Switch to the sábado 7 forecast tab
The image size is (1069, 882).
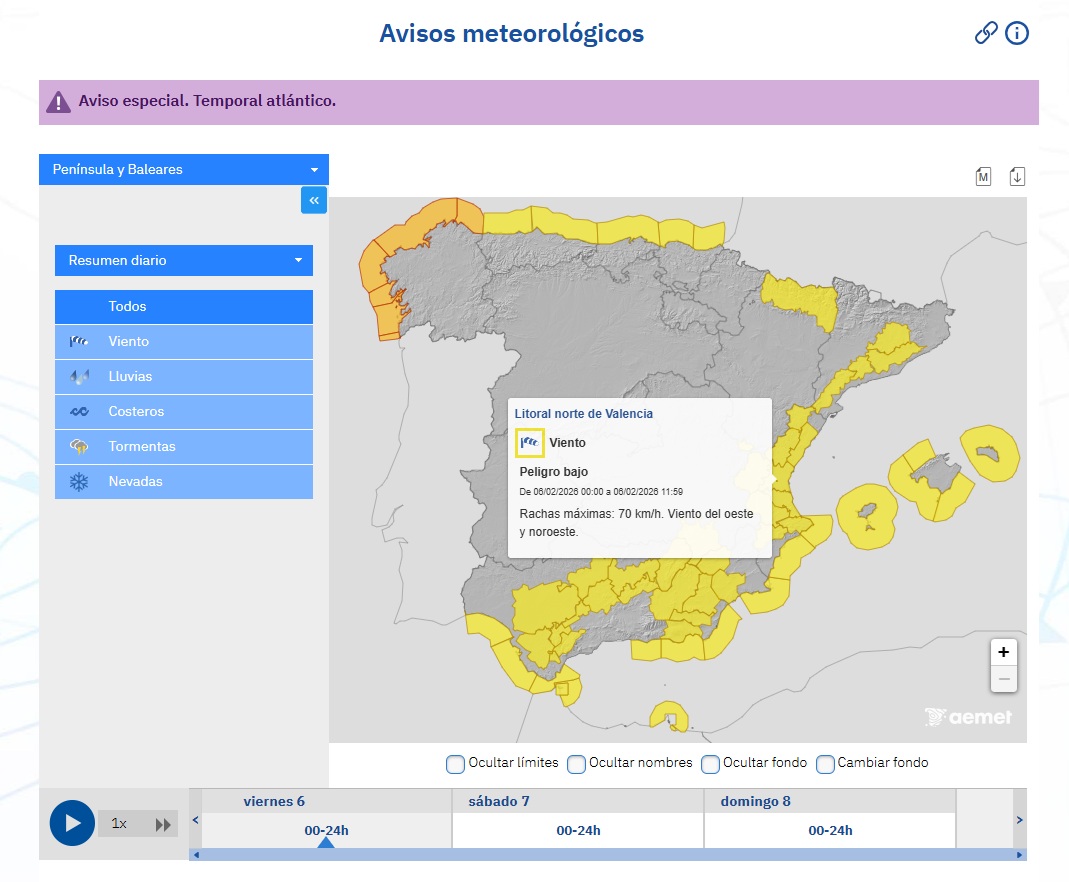(x=577, y=815)
